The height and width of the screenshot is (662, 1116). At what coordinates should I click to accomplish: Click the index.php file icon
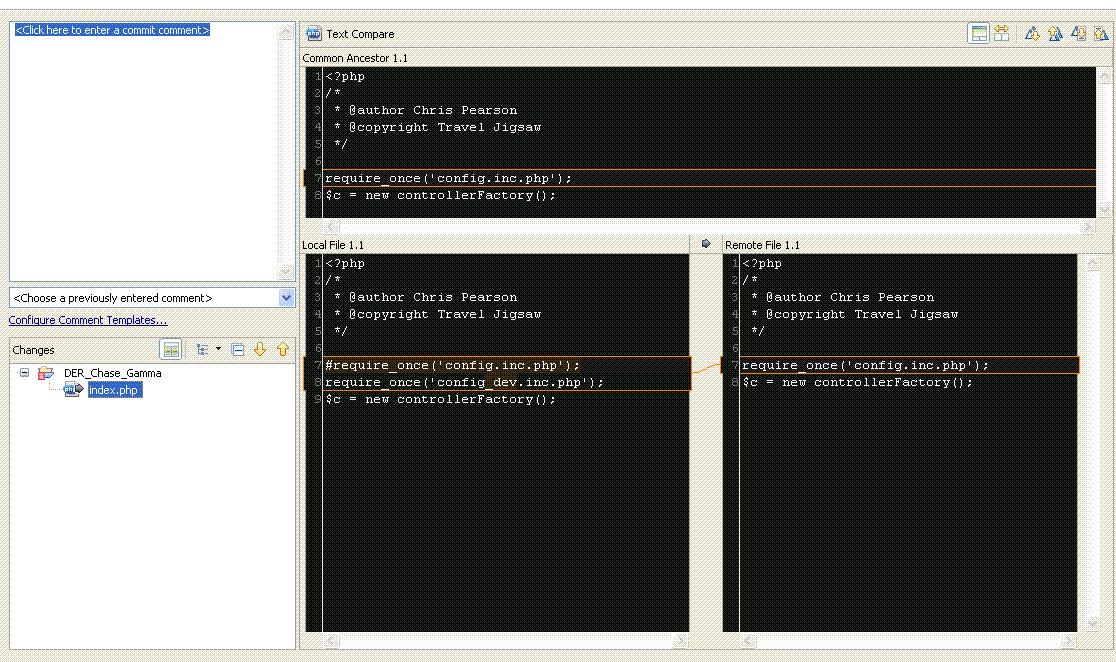tap(72, 389)
